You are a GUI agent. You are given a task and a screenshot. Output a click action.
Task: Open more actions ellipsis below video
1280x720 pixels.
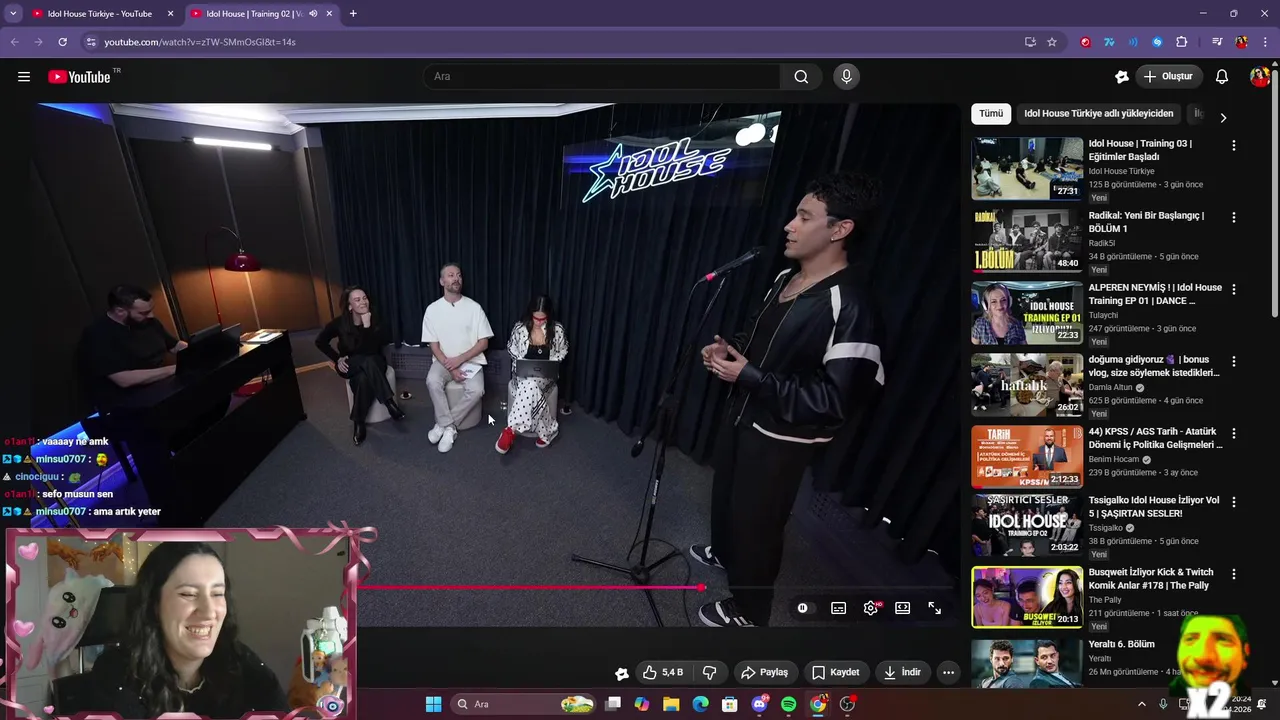pos(948,672)
